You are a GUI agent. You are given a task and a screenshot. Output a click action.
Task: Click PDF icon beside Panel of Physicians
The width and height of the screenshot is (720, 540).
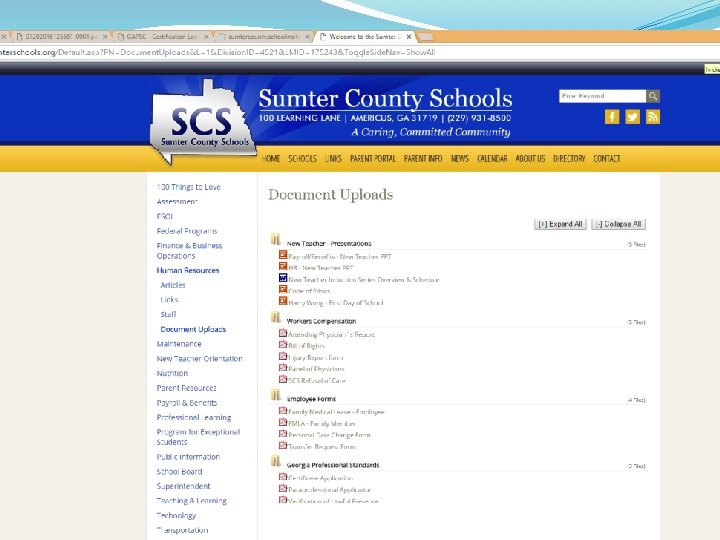coord(283,367)
